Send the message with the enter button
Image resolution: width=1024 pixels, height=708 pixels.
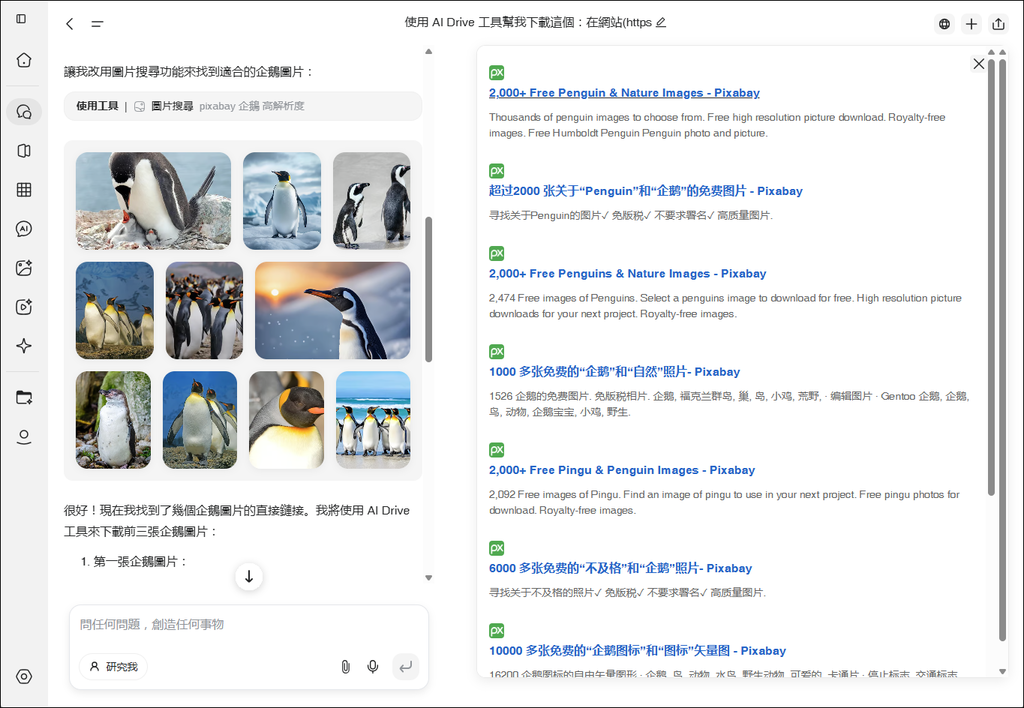click(406, 667)
